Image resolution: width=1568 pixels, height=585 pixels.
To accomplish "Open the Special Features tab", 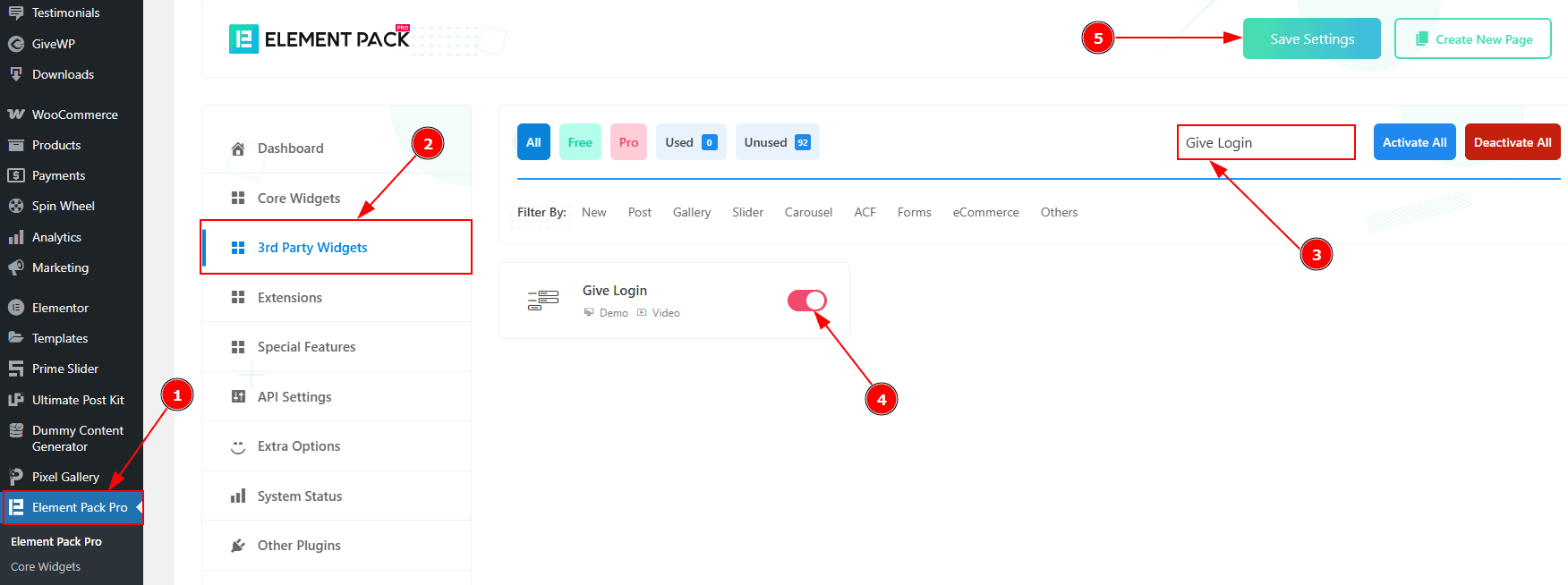I will 337,347.
